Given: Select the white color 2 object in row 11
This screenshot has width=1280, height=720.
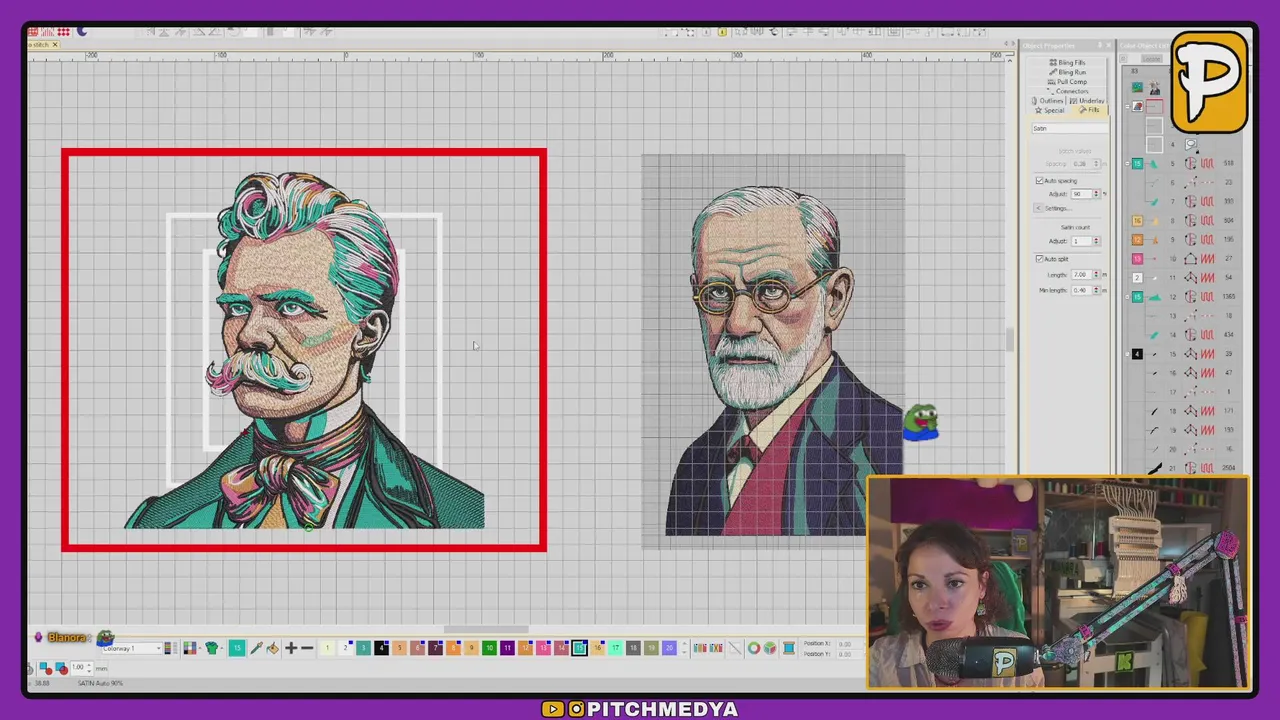Looking at the screenshot, I should [x=1137, y=277].
